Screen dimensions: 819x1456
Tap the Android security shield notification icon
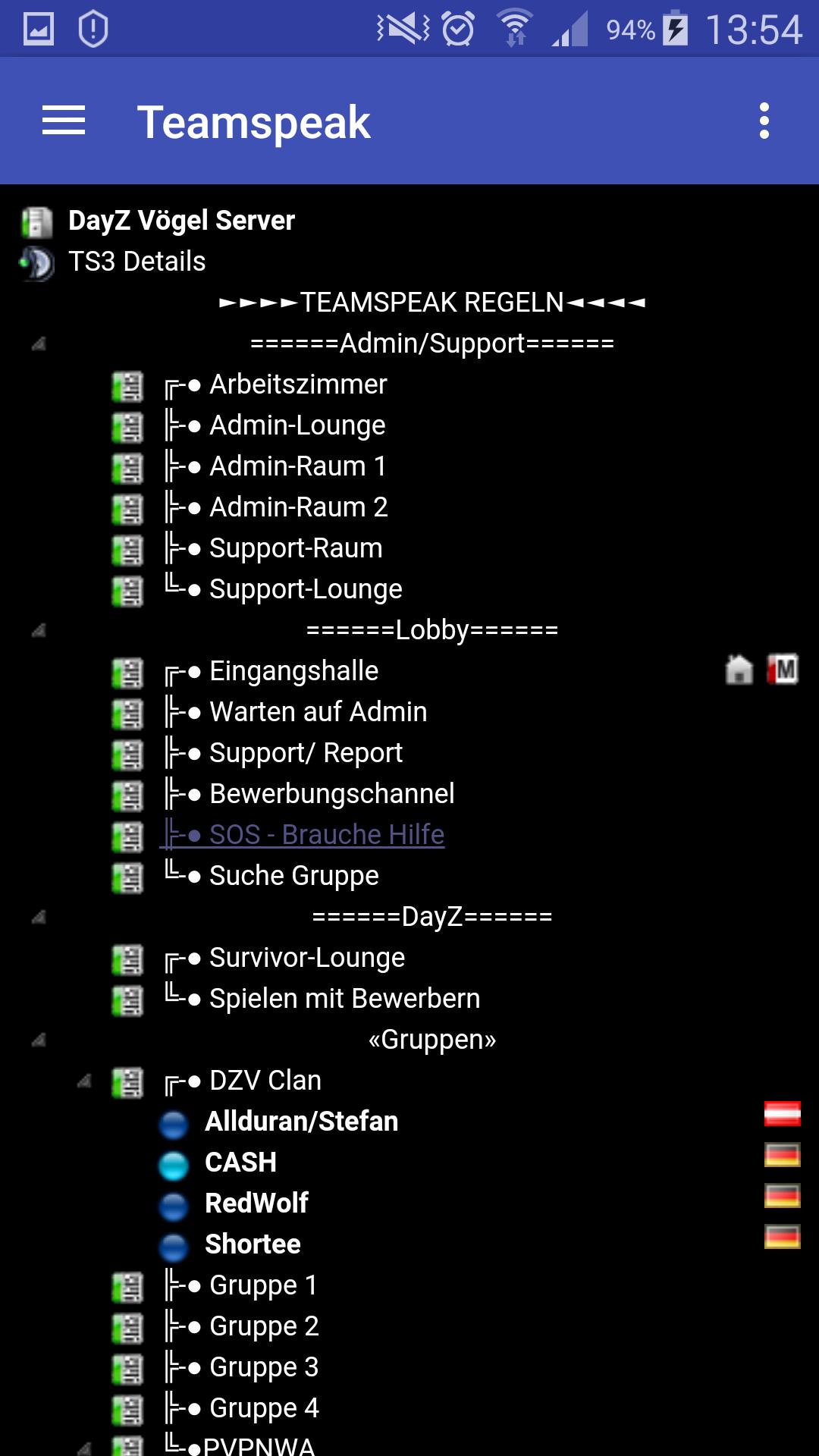pos(93,29)
